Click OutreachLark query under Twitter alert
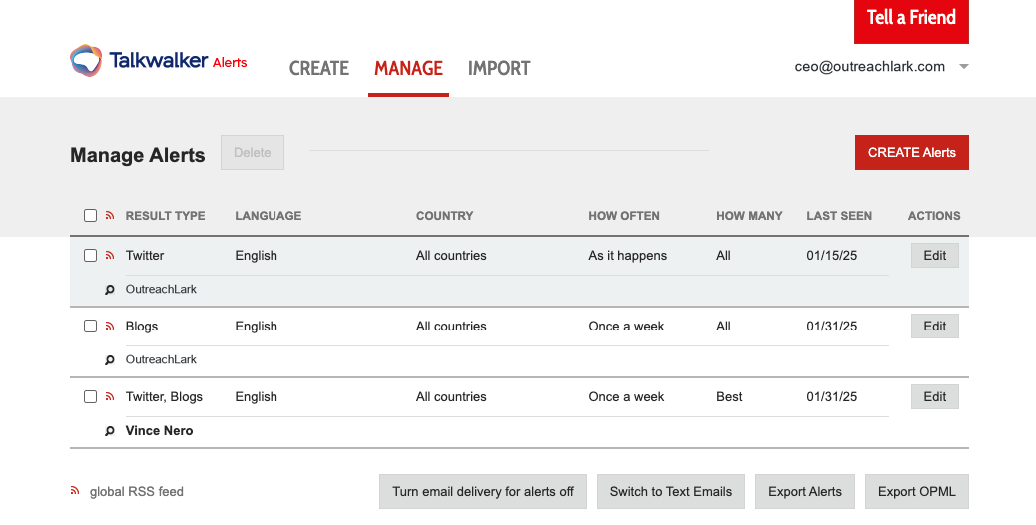1036x525 pixels. [161, 289]
